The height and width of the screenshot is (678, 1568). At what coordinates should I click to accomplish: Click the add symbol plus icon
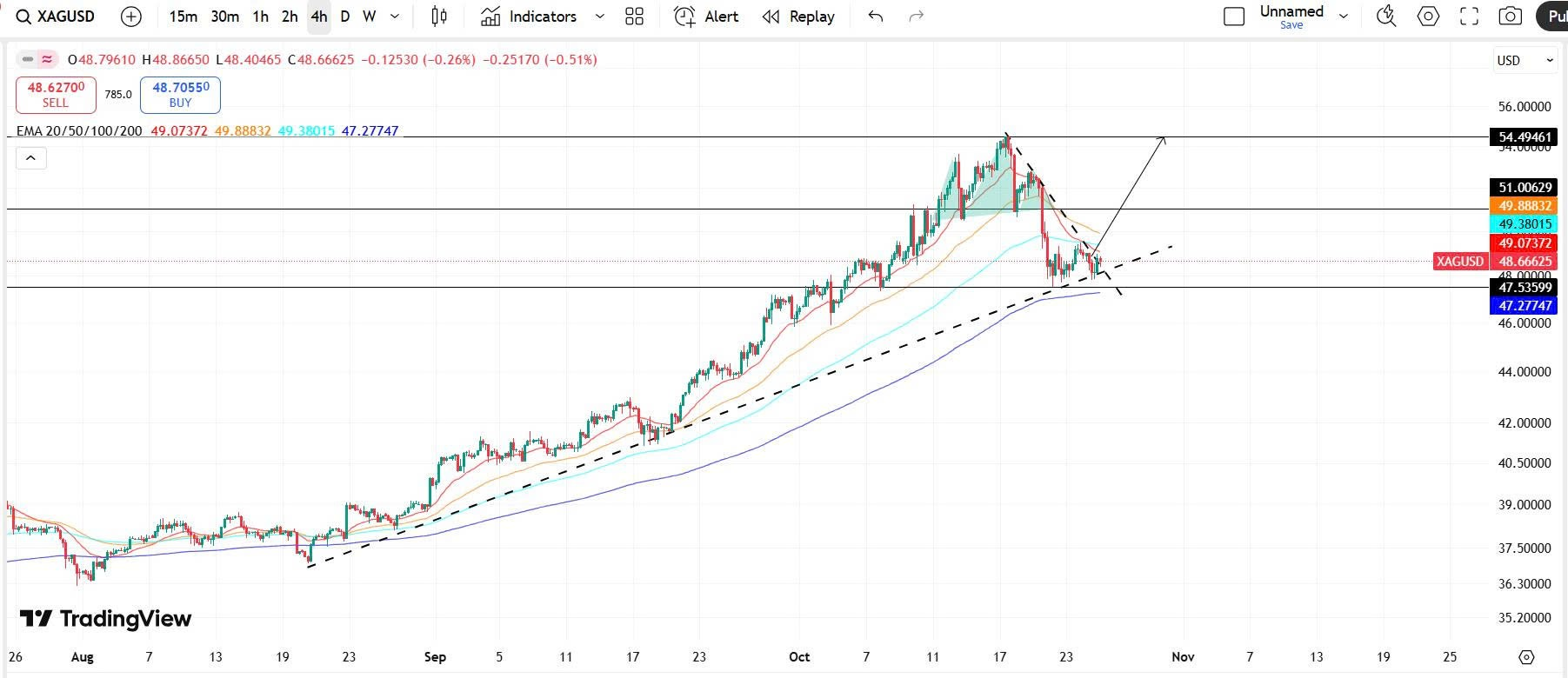(x=131, y=17)
